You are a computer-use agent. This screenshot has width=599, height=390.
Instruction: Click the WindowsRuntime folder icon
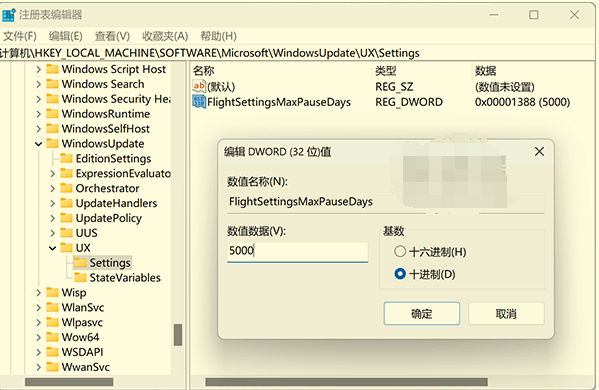pos(52,114)
